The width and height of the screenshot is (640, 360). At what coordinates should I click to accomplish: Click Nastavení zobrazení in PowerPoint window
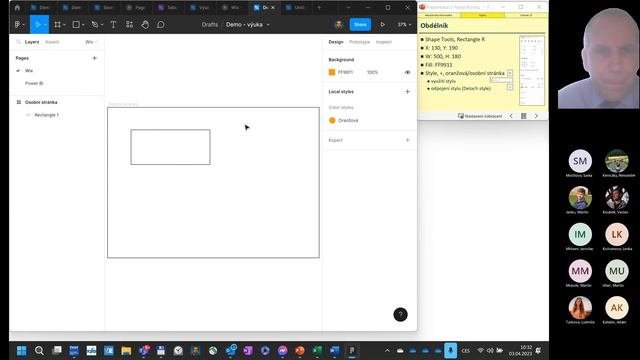click(480, 116)
